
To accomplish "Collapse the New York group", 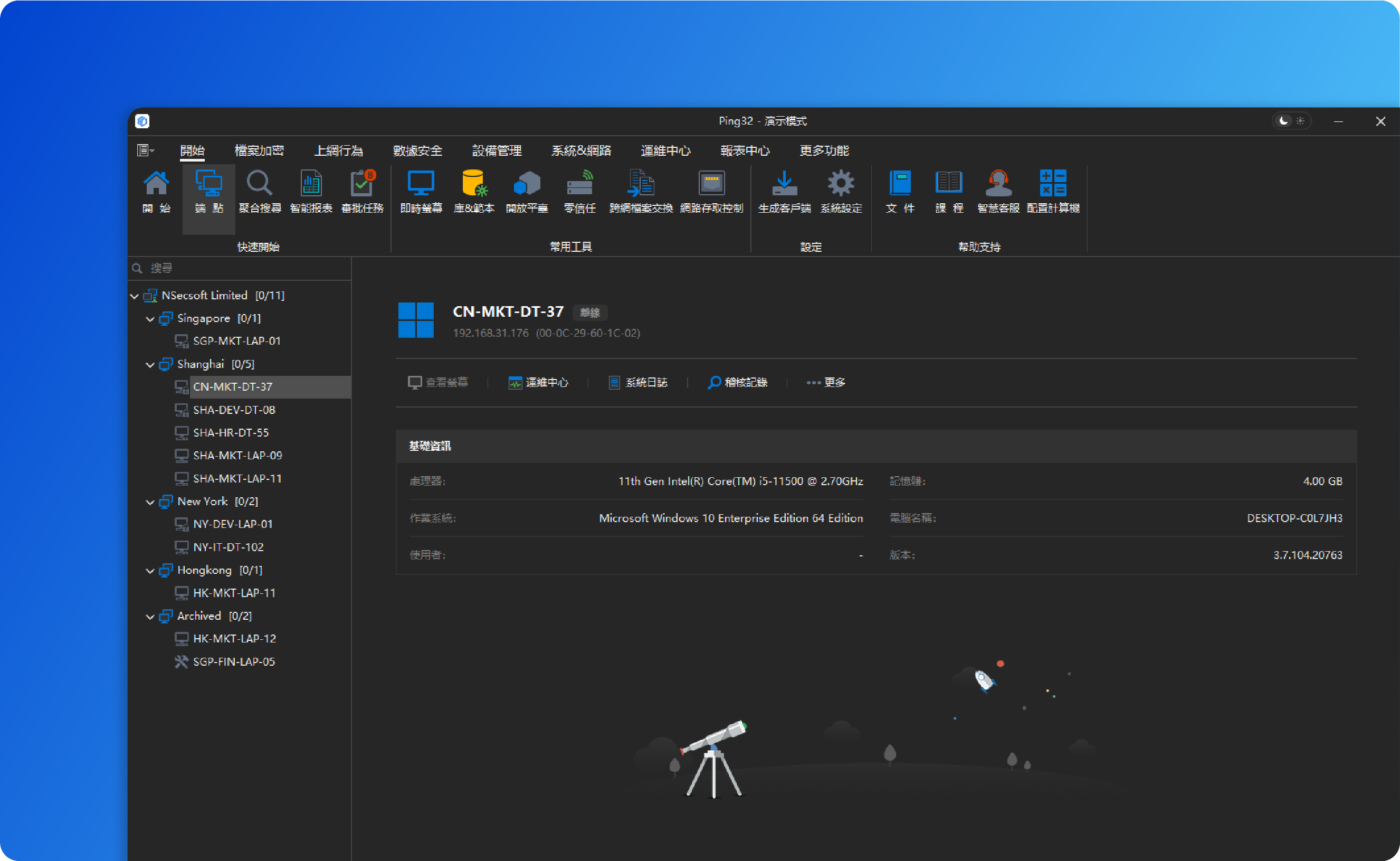I will coord(150,502).
